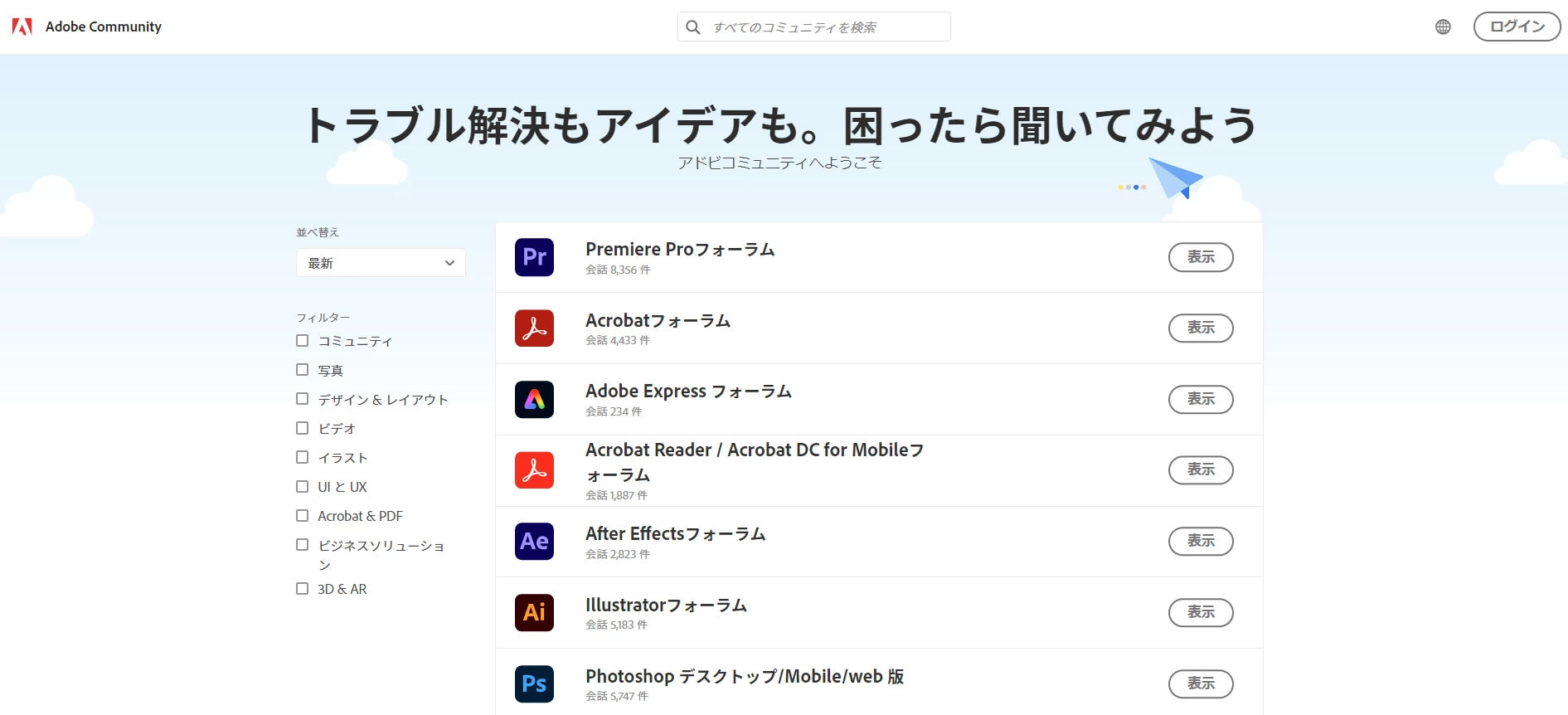Click the 会話 4,433 件 count
This screenshot has width=1568, height=715.
pyautogui.click(x=618, y=340)
